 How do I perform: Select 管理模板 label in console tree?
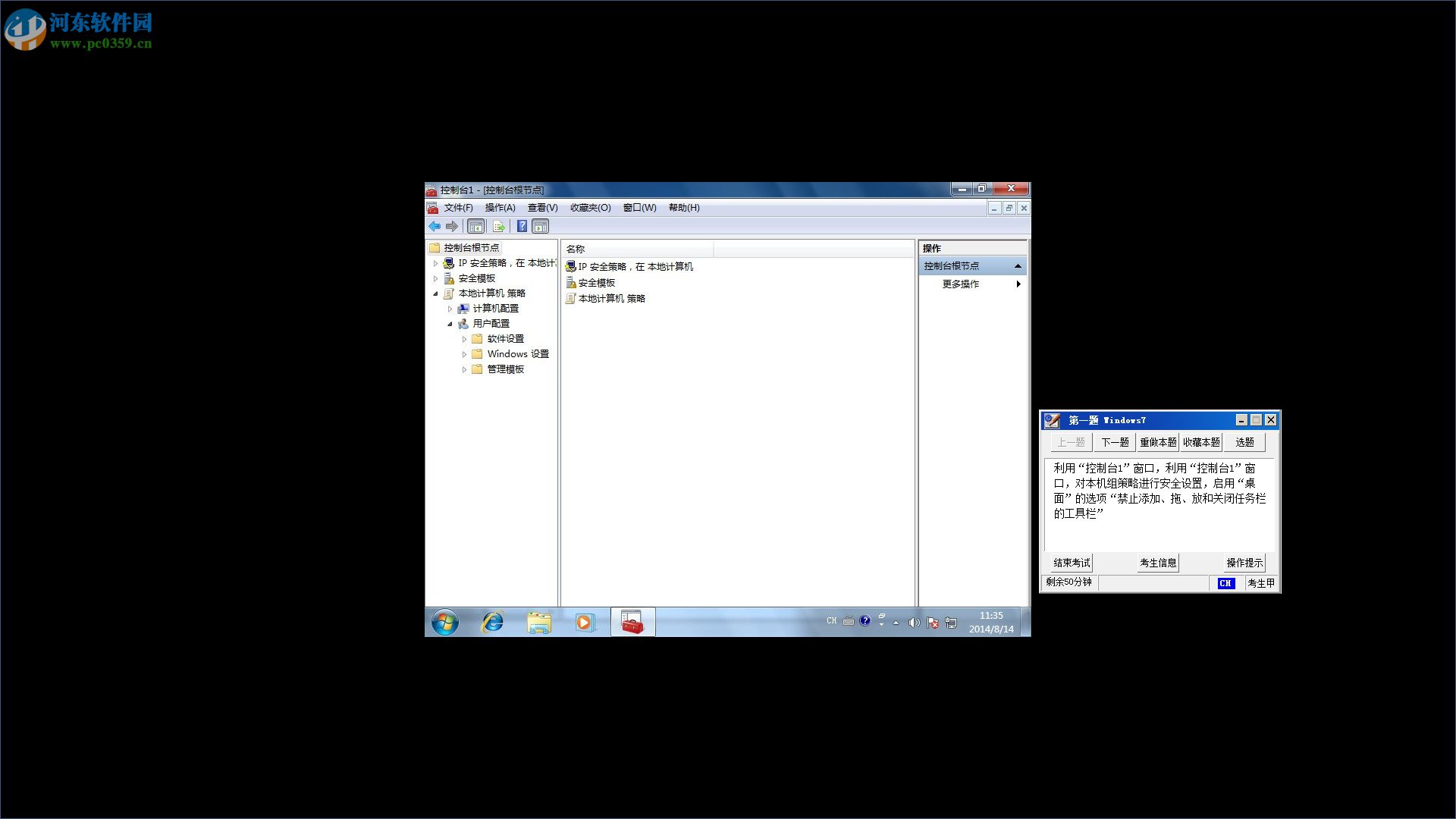point(505,369)
